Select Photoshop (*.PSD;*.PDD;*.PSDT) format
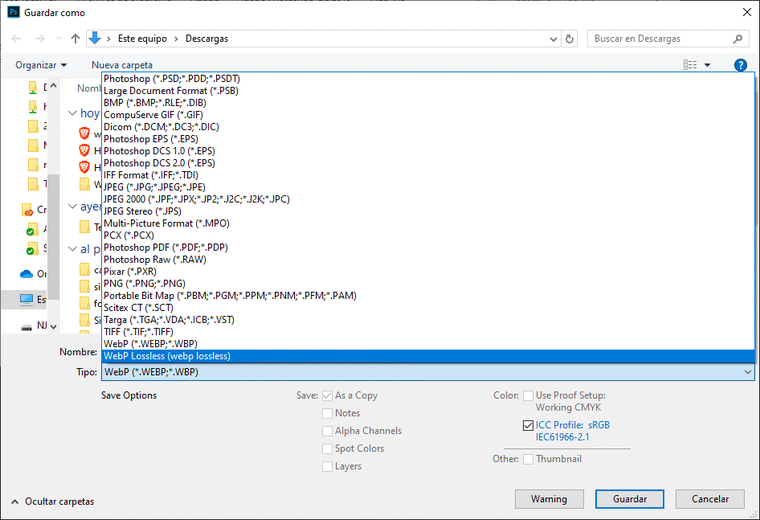 pyautogui.click(x=428, y=79)
